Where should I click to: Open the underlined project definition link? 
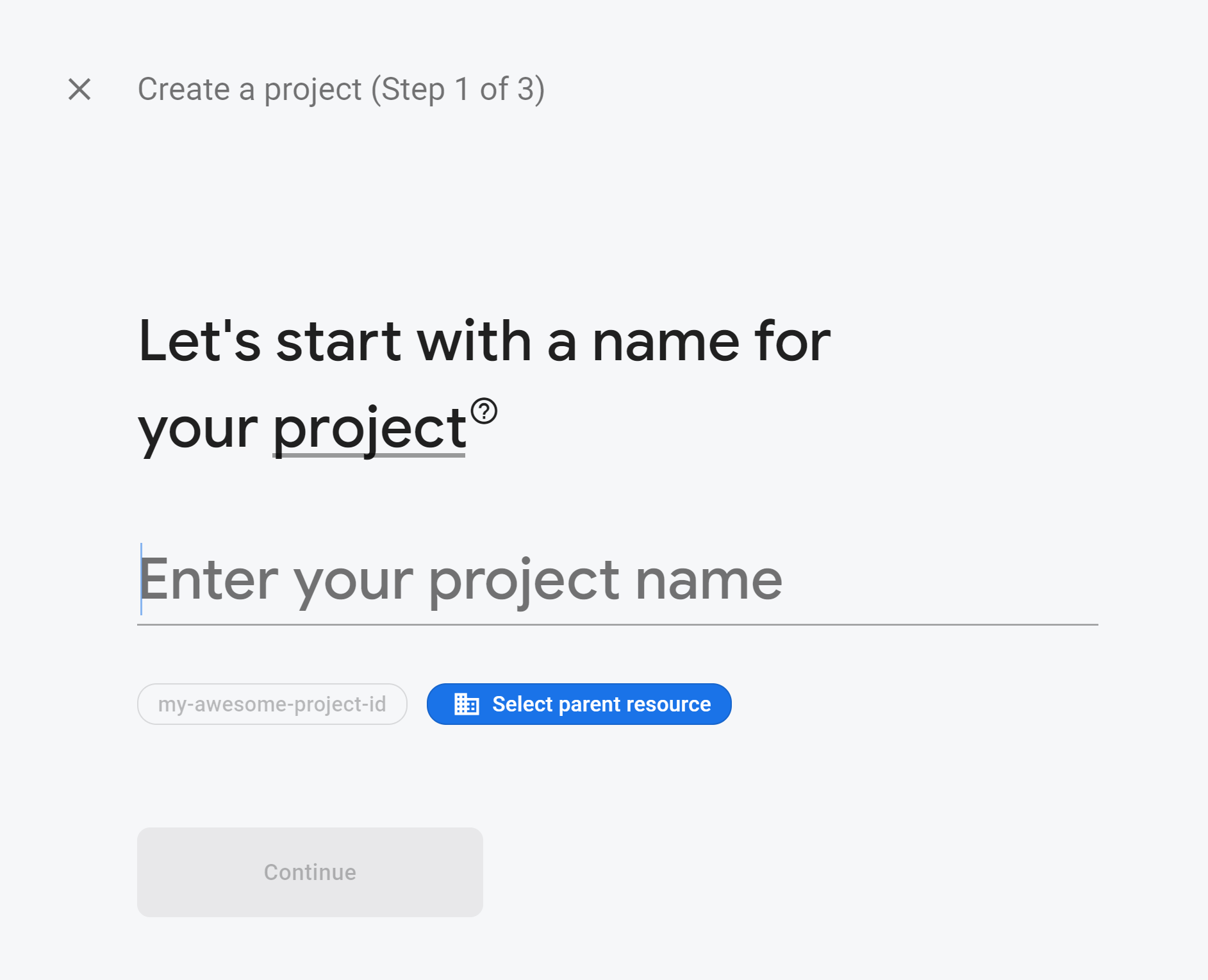(x=369, y=428)
